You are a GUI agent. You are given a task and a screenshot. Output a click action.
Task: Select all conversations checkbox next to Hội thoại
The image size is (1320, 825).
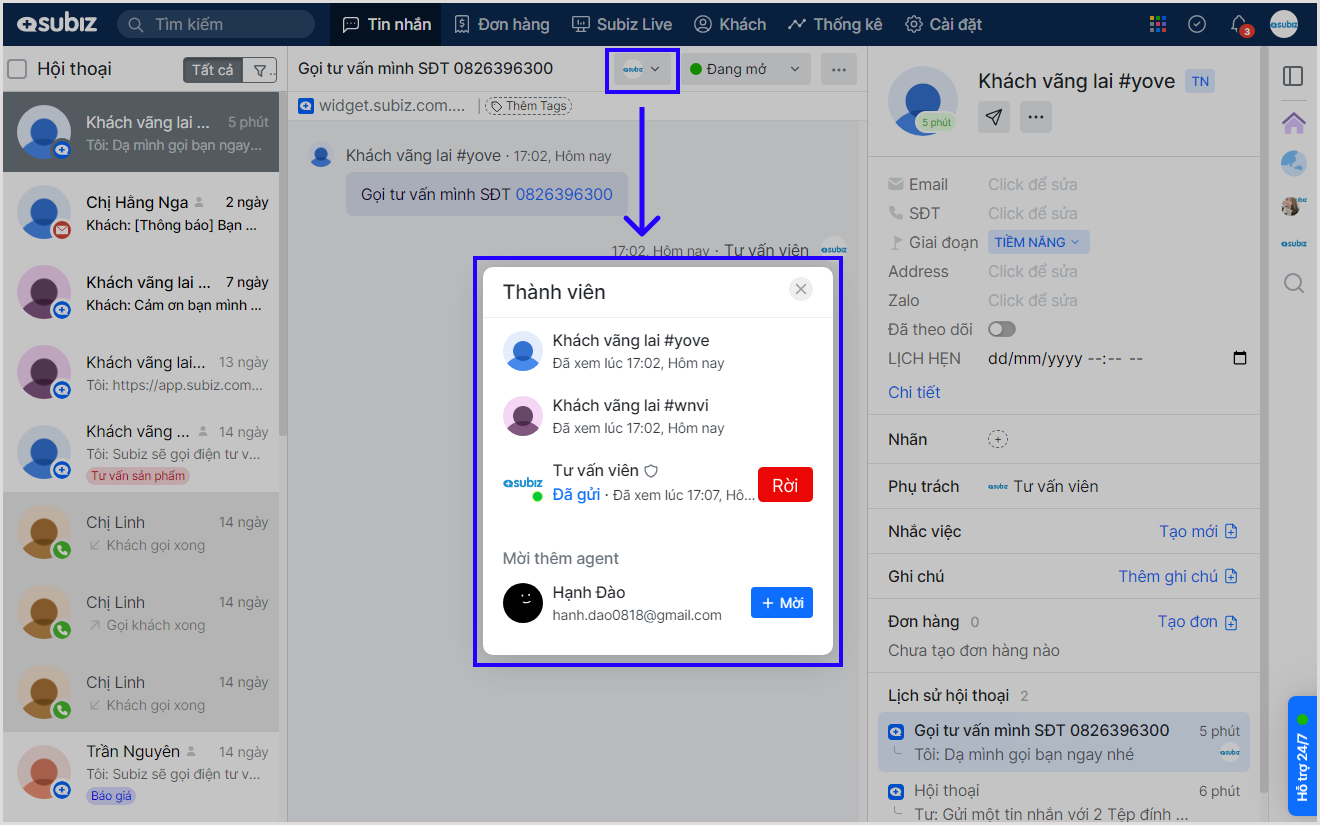click(17, 69)
